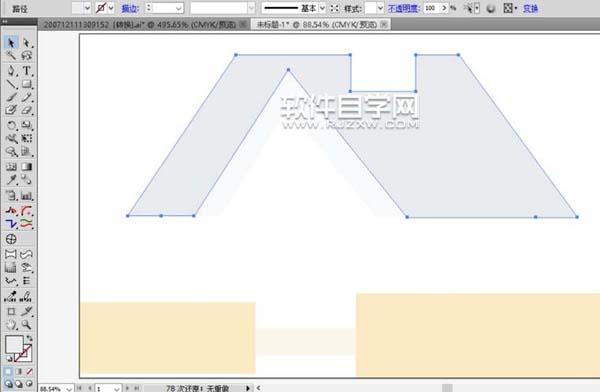Select the Gradient tool
Image resolution: width=600 pixels, height=392 pixels.
coord(26,167)
